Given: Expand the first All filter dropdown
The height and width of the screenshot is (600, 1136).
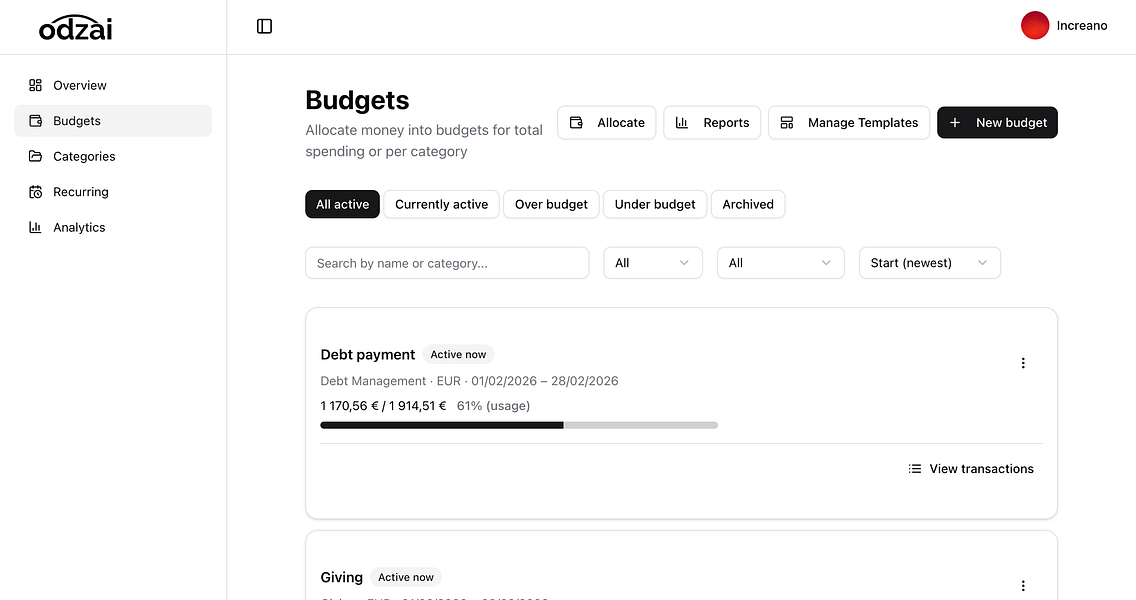Looking at the screenshot, I should (653, 263).
